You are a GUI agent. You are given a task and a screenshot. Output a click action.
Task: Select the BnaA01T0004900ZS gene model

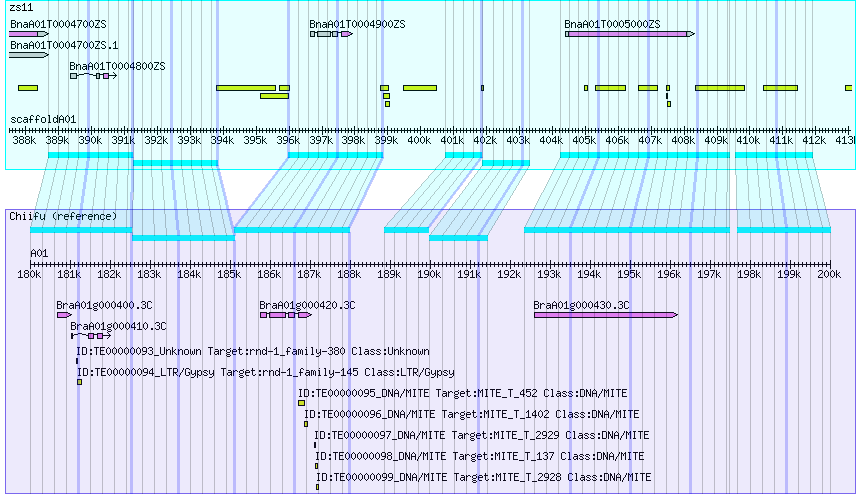pyautogui.click(x=331, y=34)
